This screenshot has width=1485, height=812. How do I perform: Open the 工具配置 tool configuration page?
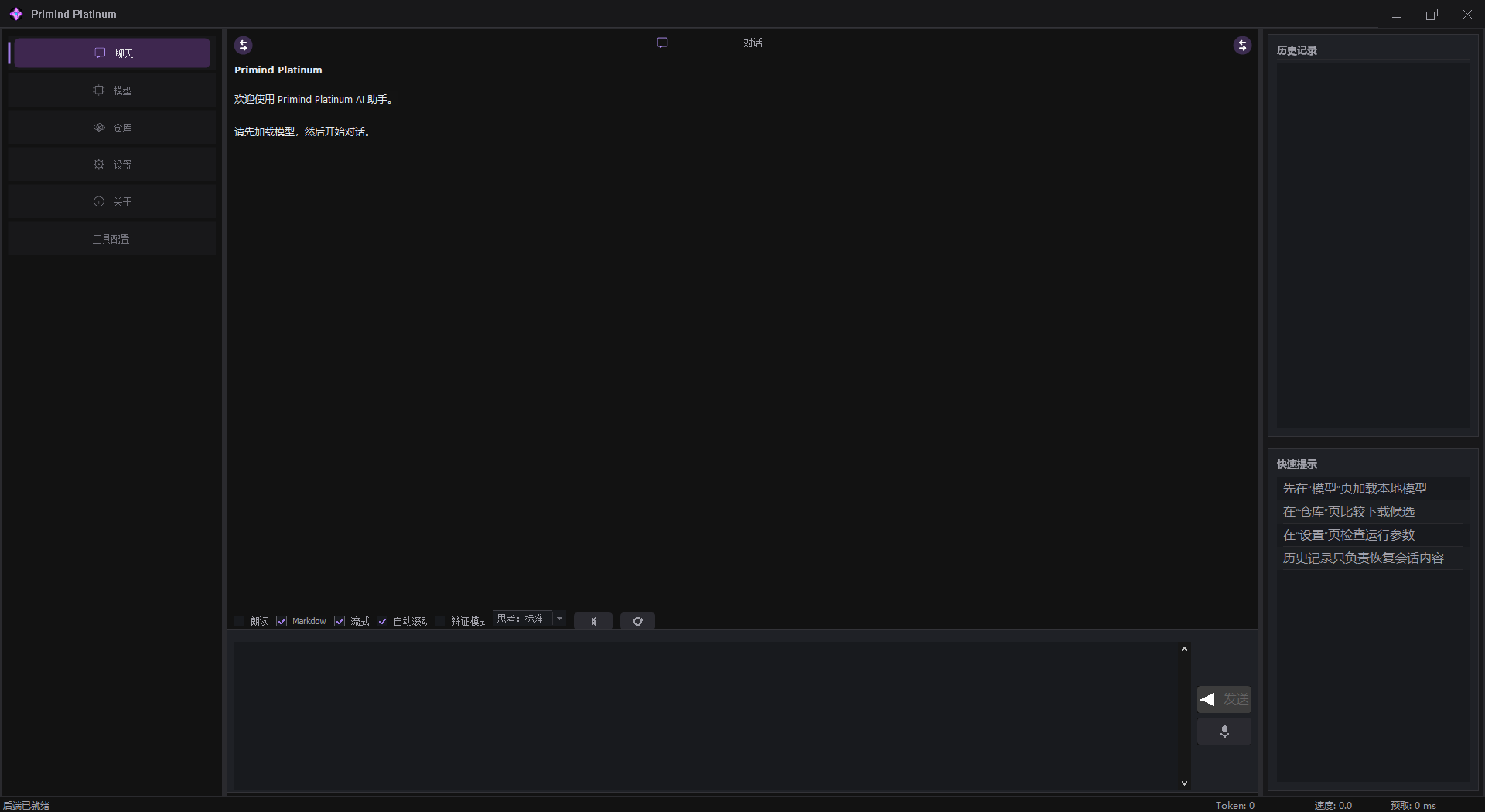coord(112,239)
